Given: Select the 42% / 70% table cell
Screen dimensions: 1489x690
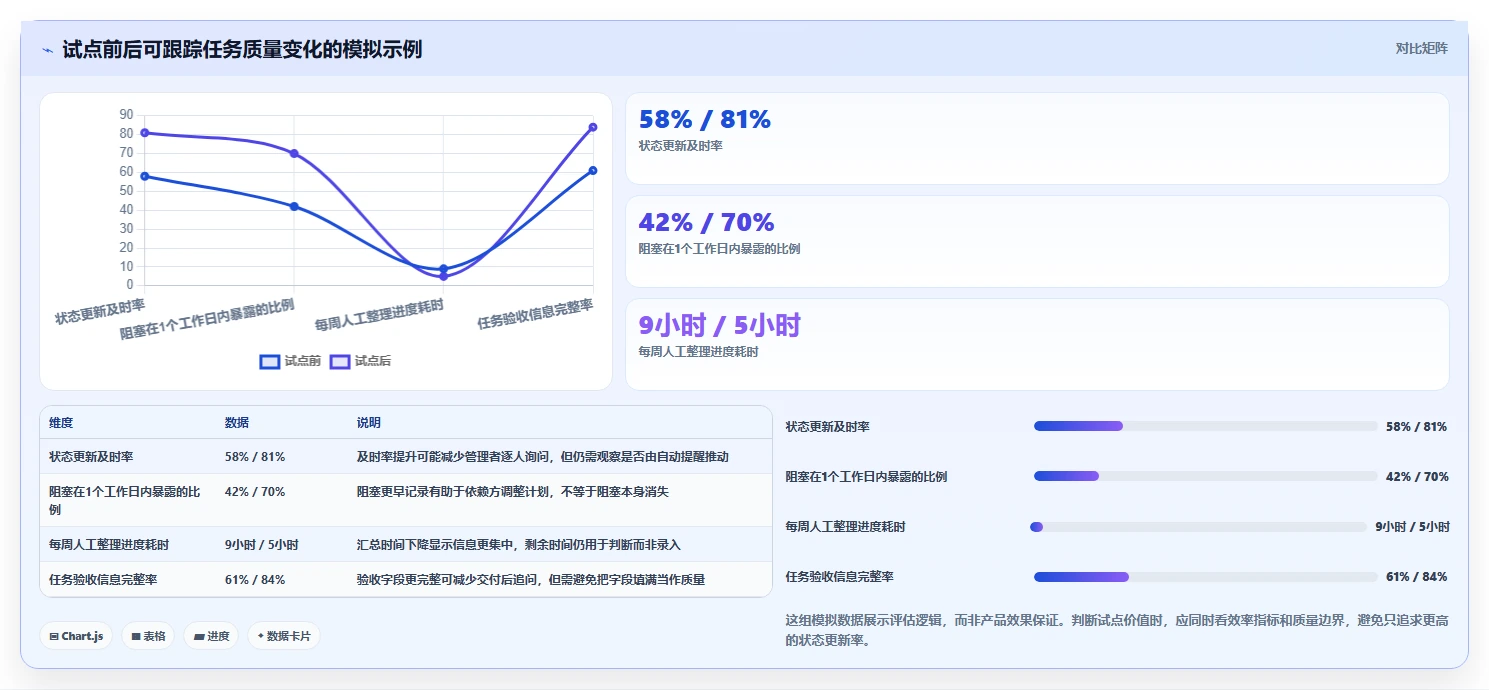Looking at the screenshot, I should coord(255,492).
